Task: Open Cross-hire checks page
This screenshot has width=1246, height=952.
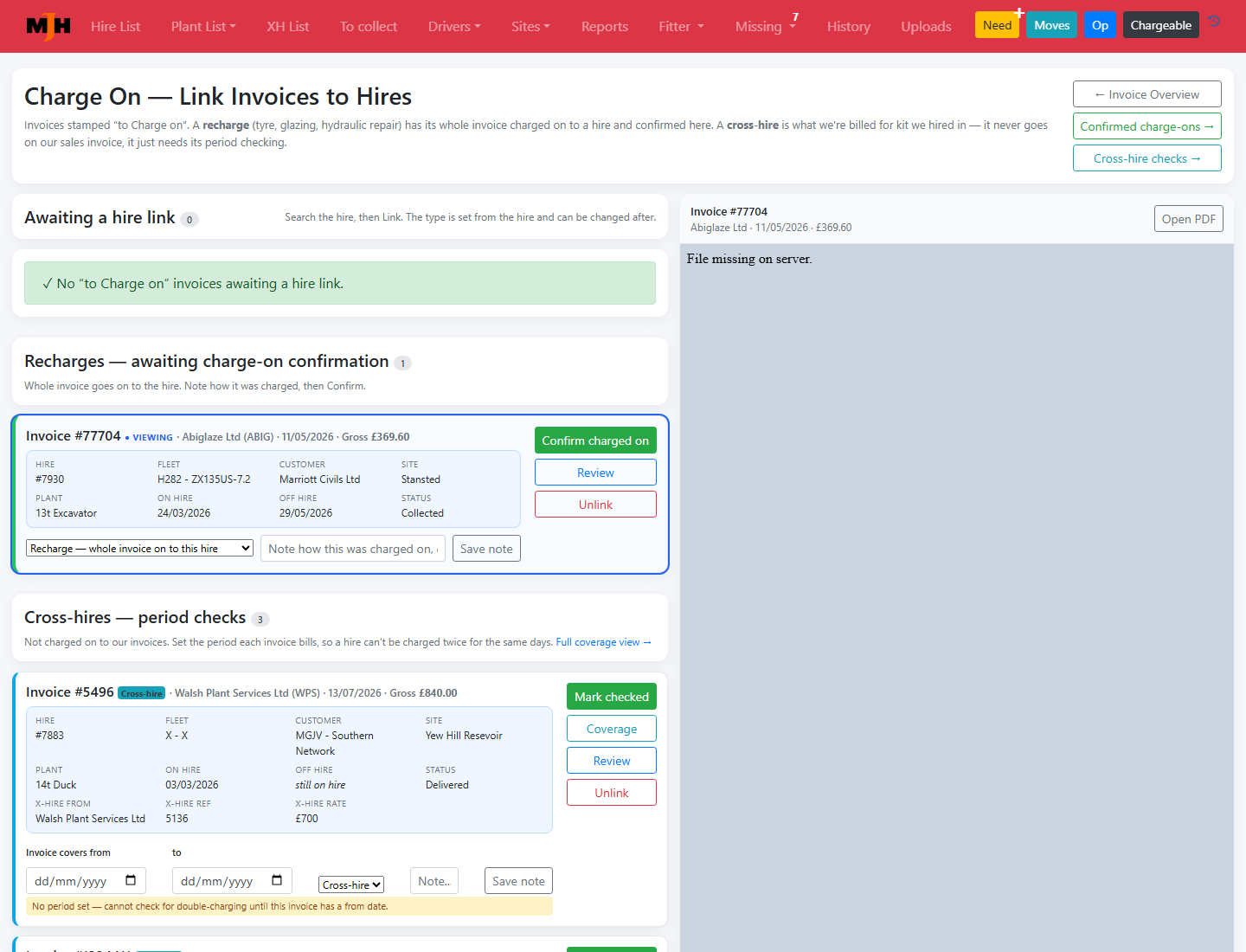Action: [x=1147, y=158]
